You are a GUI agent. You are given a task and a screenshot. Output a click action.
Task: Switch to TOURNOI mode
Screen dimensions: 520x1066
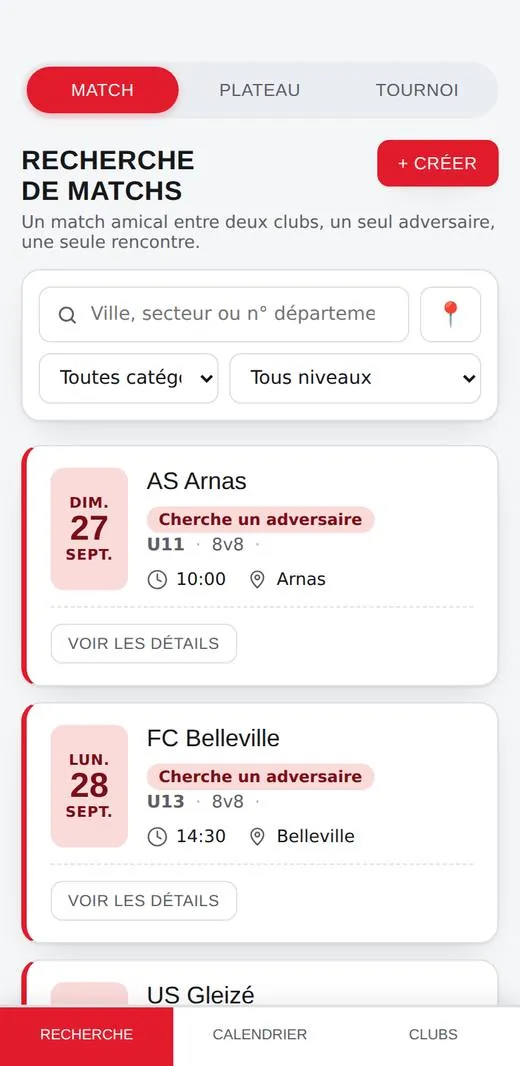[417, 90]
